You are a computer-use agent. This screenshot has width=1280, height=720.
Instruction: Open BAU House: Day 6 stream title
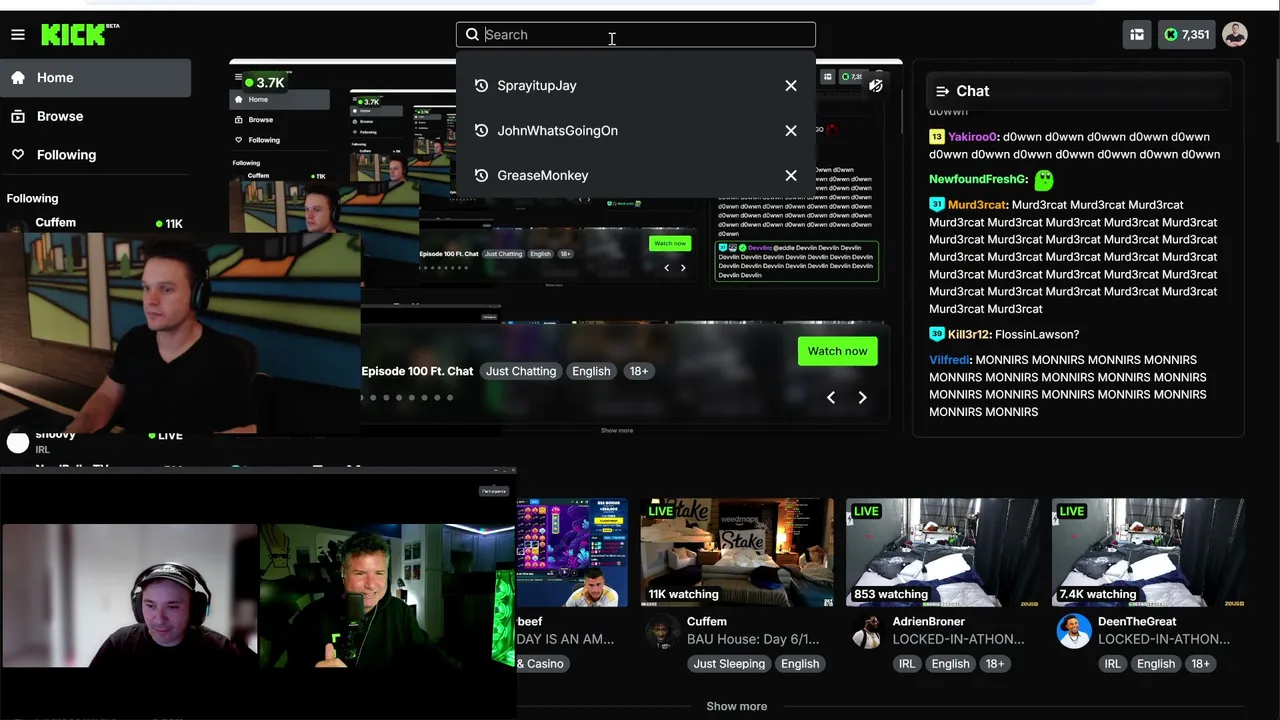coord(753,639)
